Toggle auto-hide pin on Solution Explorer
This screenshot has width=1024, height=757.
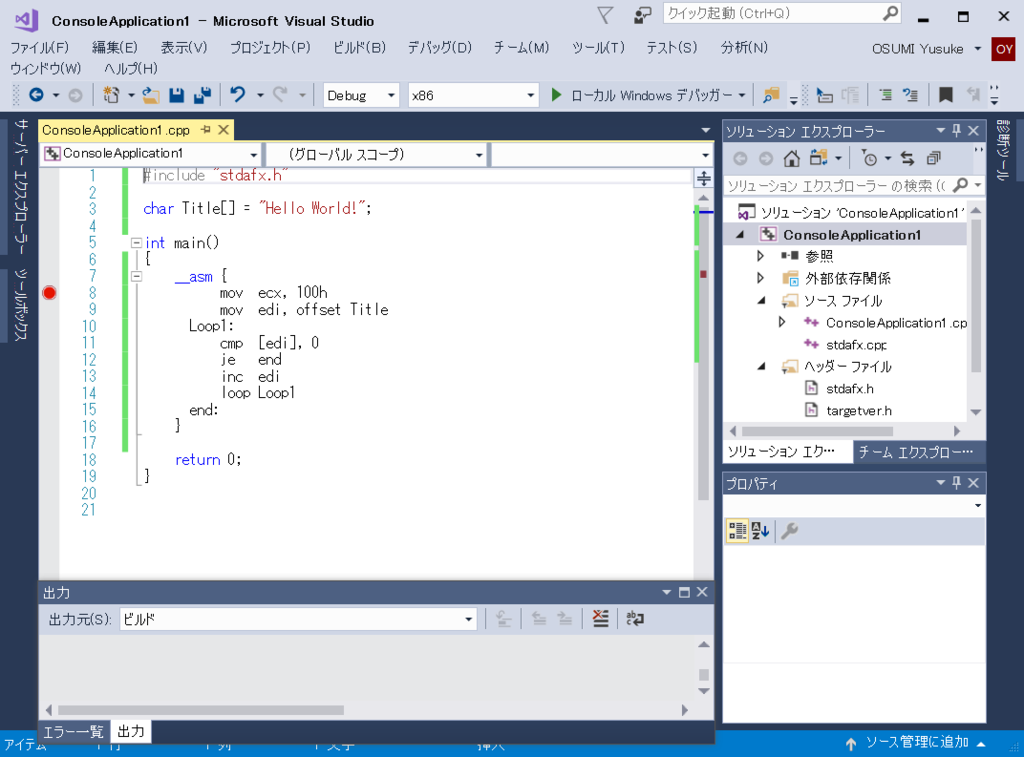pos(957,131)
